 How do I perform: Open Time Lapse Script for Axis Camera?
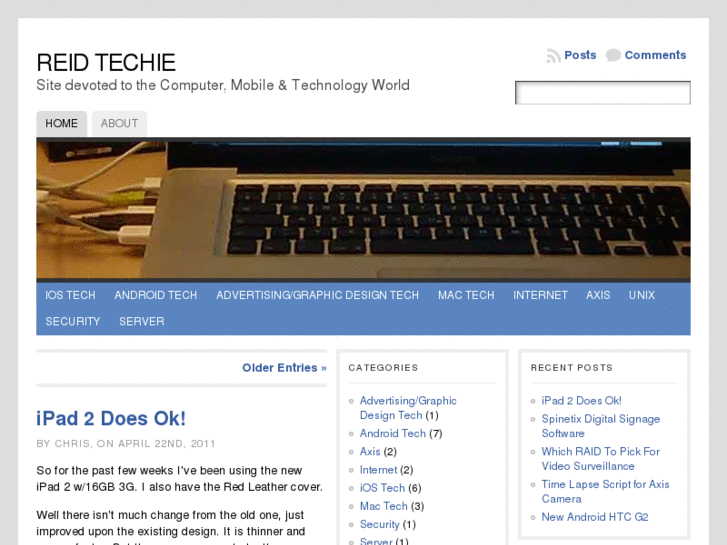pyautogui.click(x=605, y=491)
